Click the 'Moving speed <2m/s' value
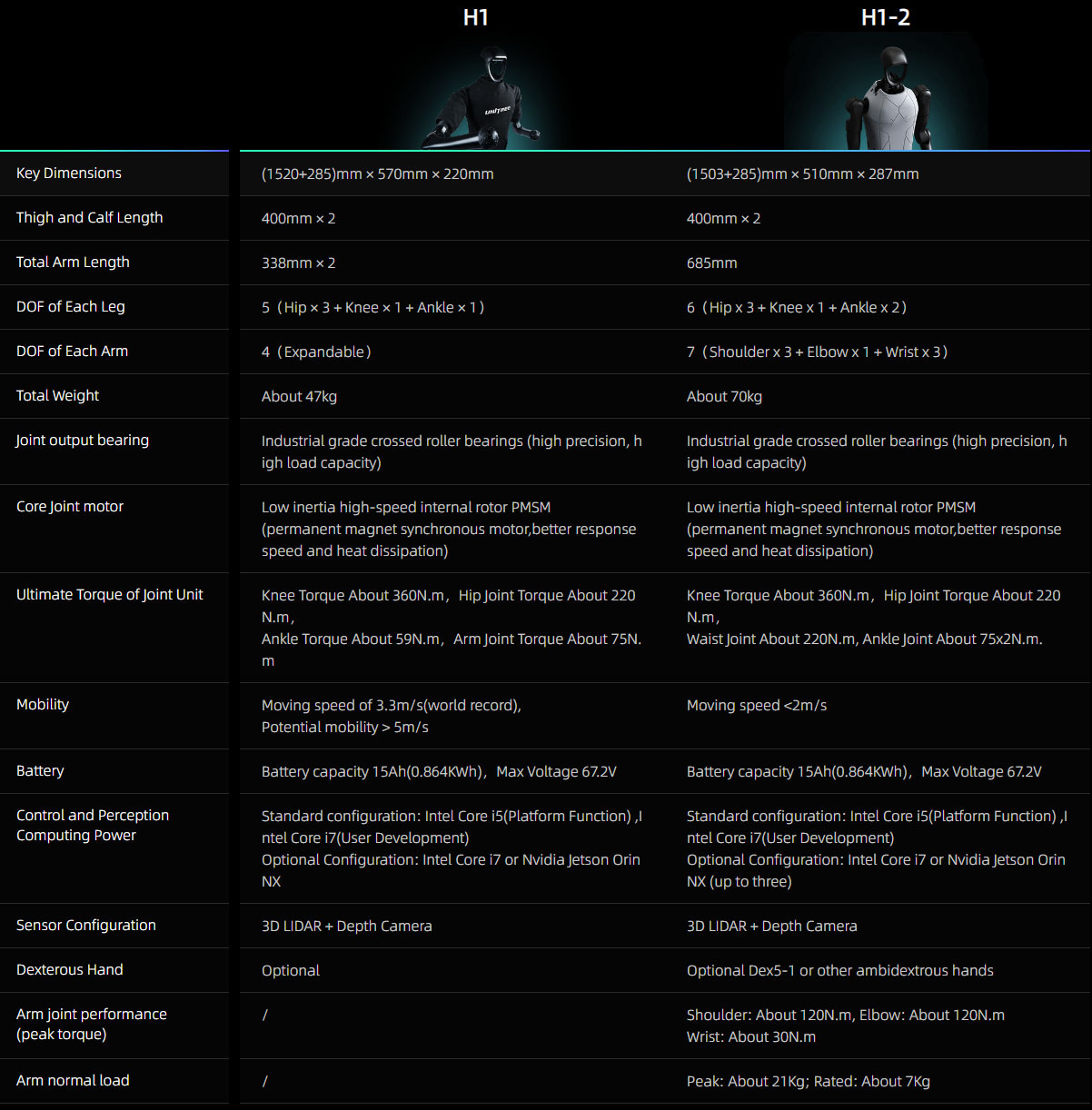 click(x=757, y=705)
